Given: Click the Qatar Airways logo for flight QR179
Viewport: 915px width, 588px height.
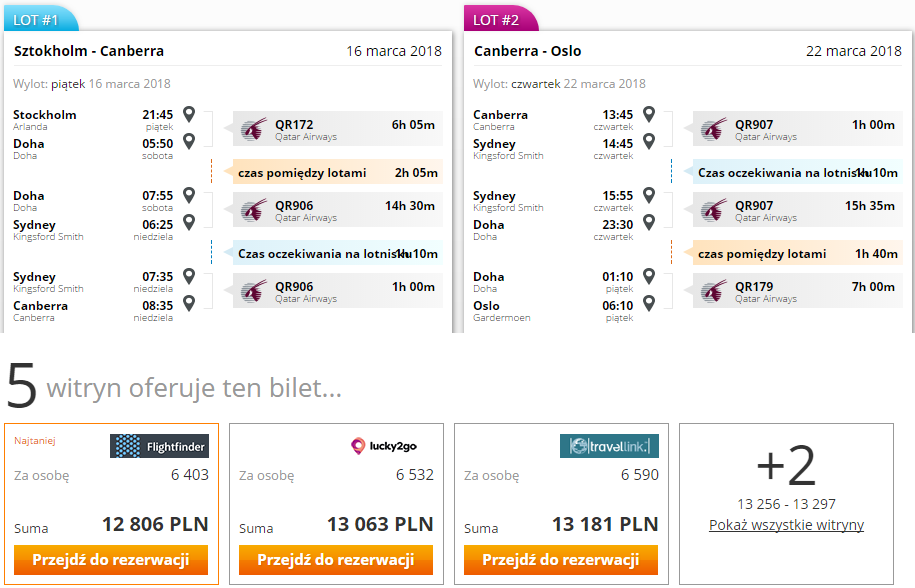Looking at the screenshot, I should pyautogui.click(x=714, y=291).
